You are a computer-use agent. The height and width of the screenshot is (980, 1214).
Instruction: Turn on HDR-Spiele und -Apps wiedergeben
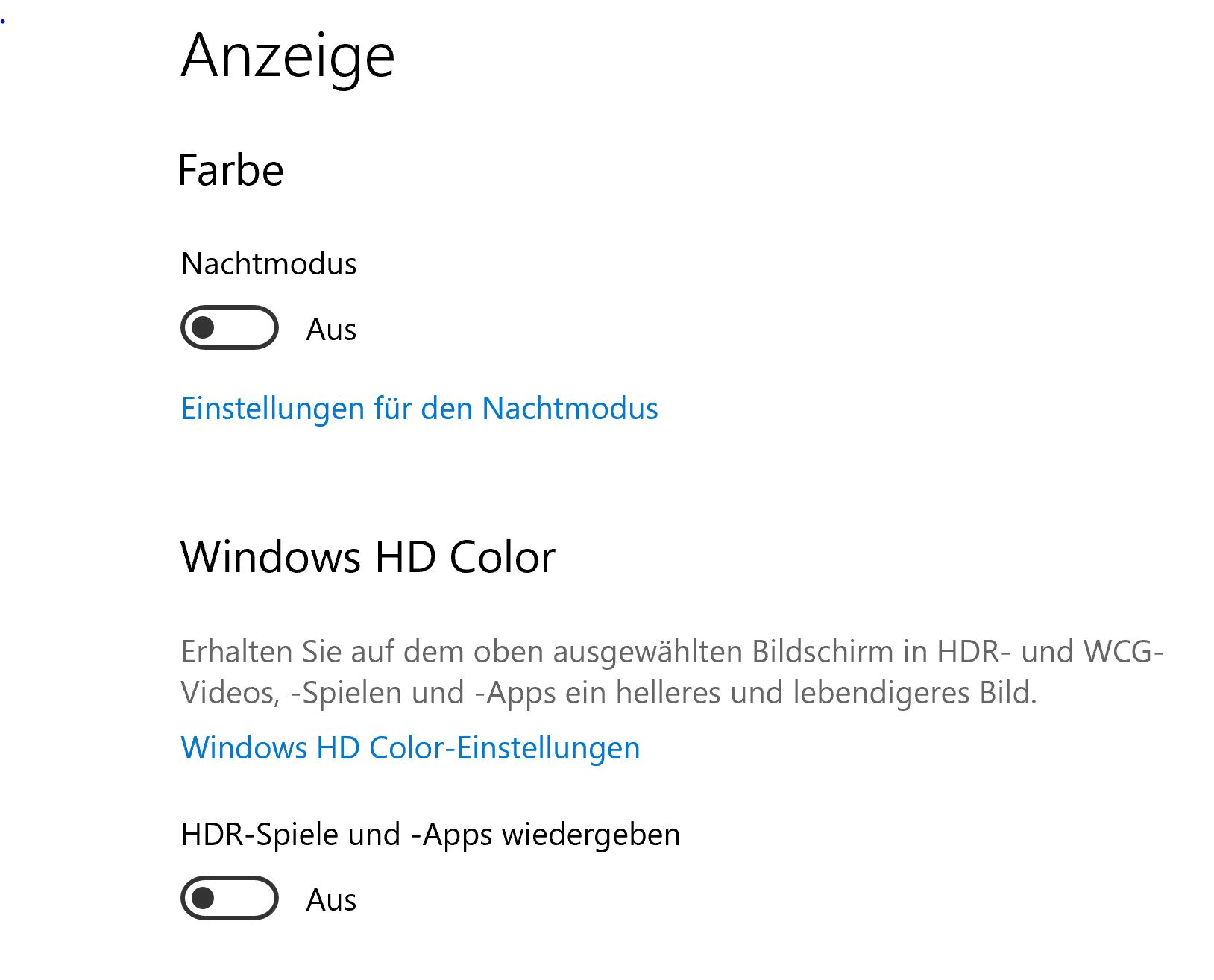tap(229, 899)
